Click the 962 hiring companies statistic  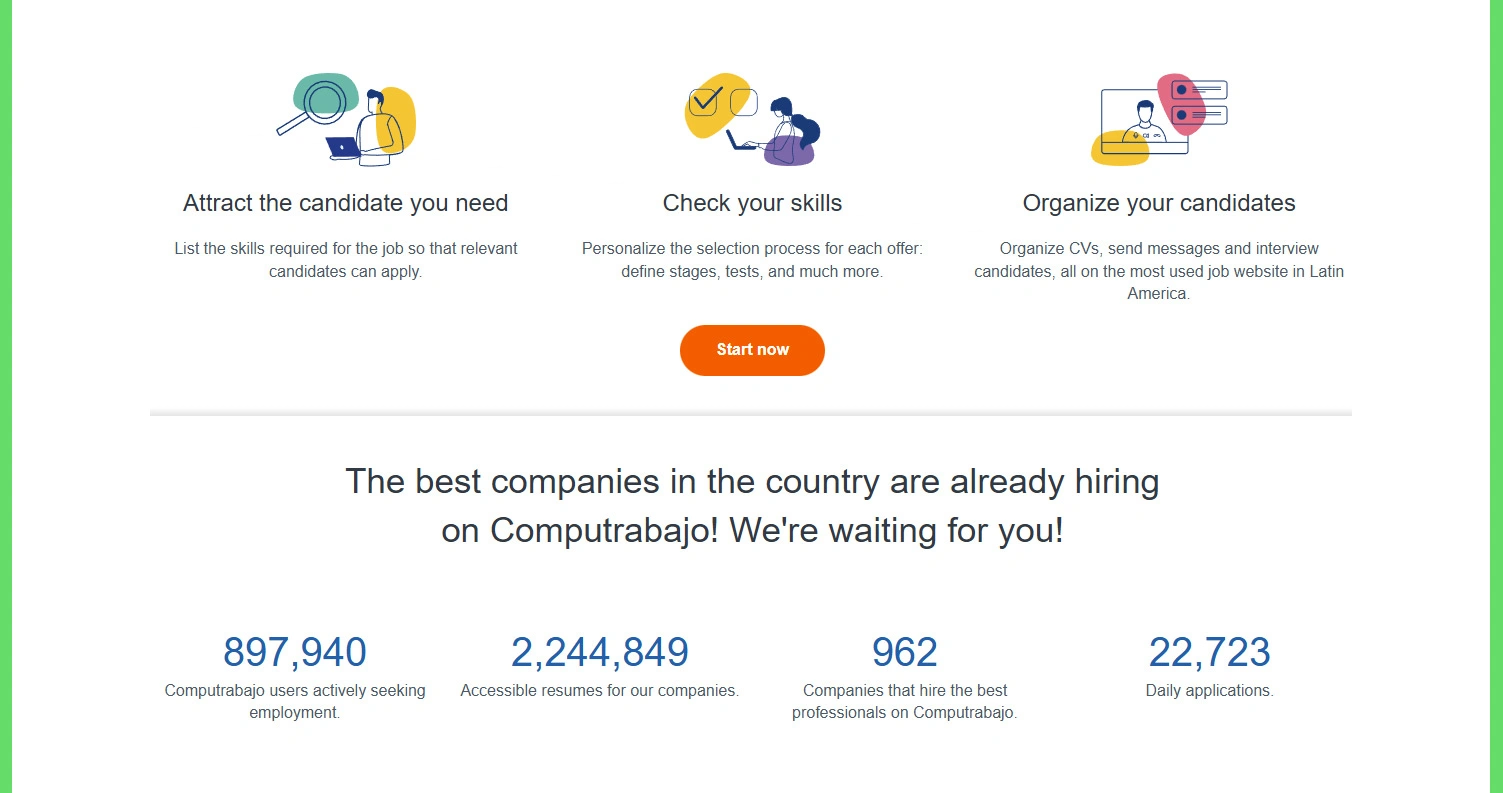(903, 651)
